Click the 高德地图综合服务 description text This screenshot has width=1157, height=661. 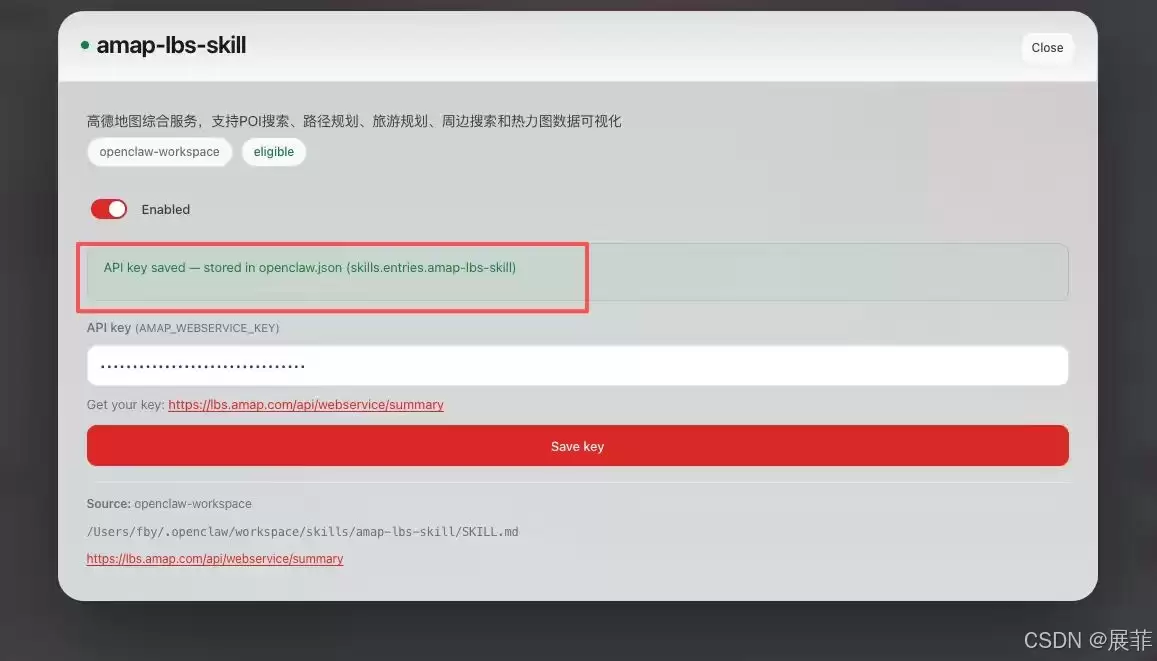click(354, 121)
